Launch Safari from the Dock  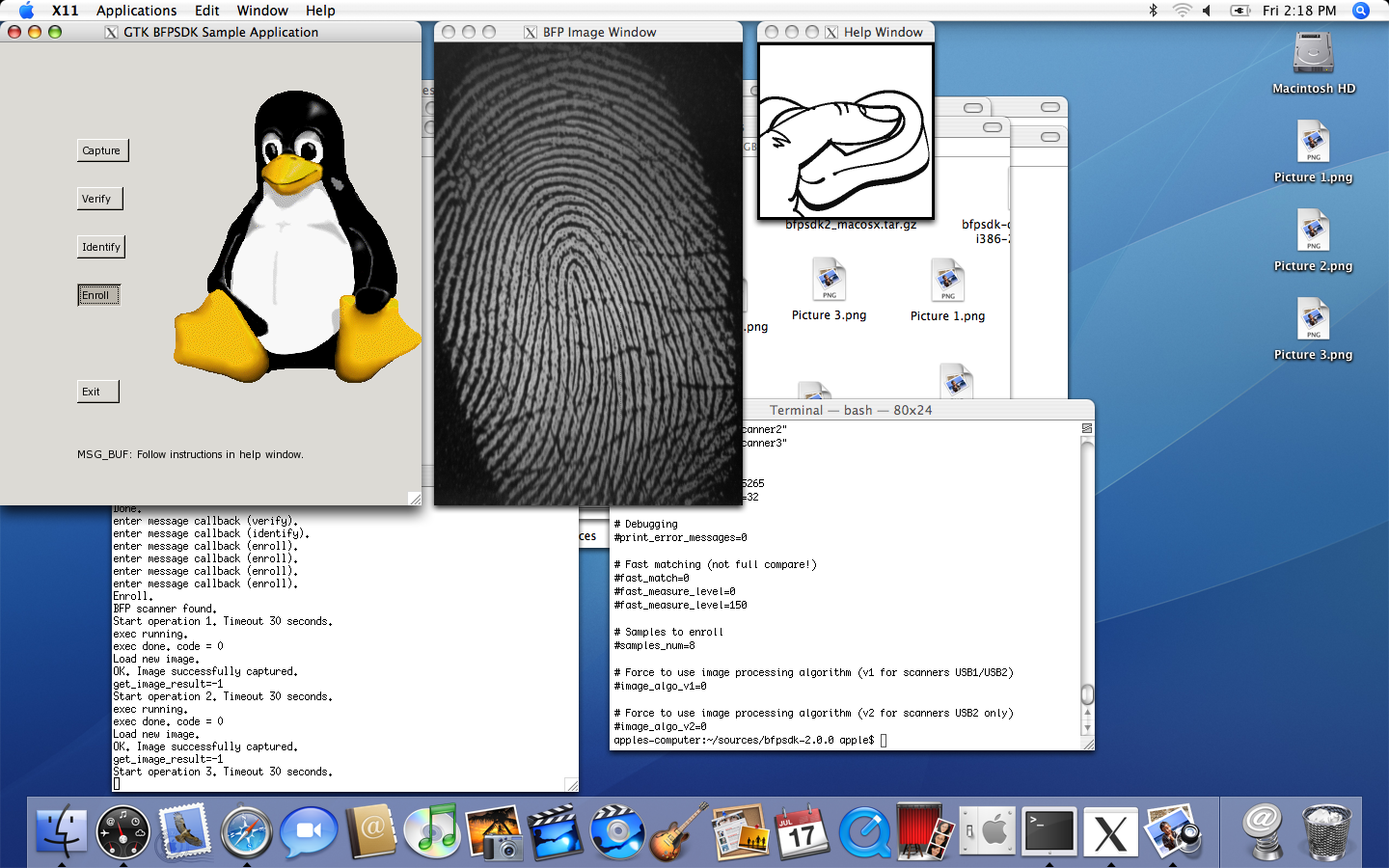[246, 831]
